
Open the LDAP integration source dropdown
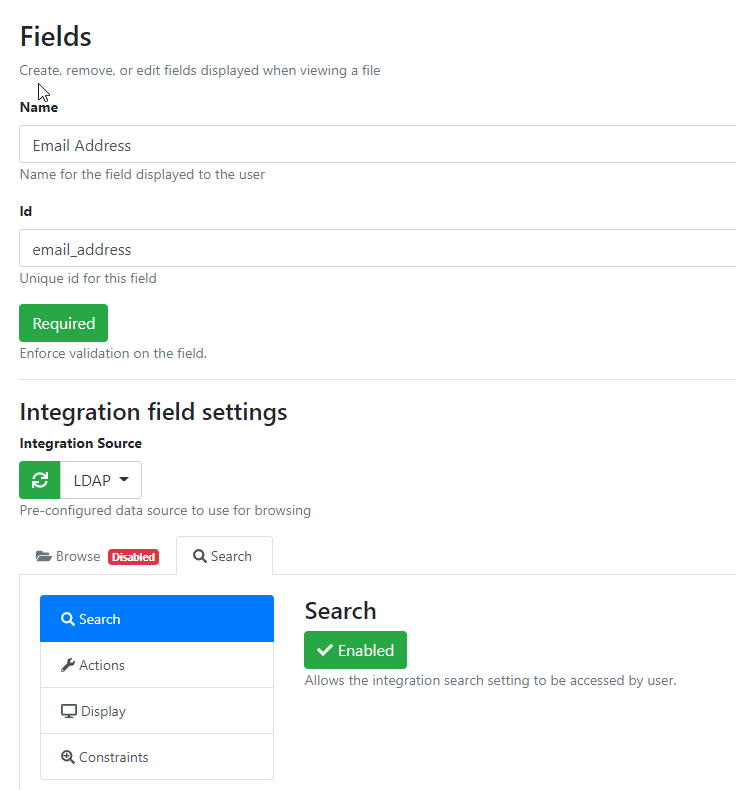click(101, 480)
